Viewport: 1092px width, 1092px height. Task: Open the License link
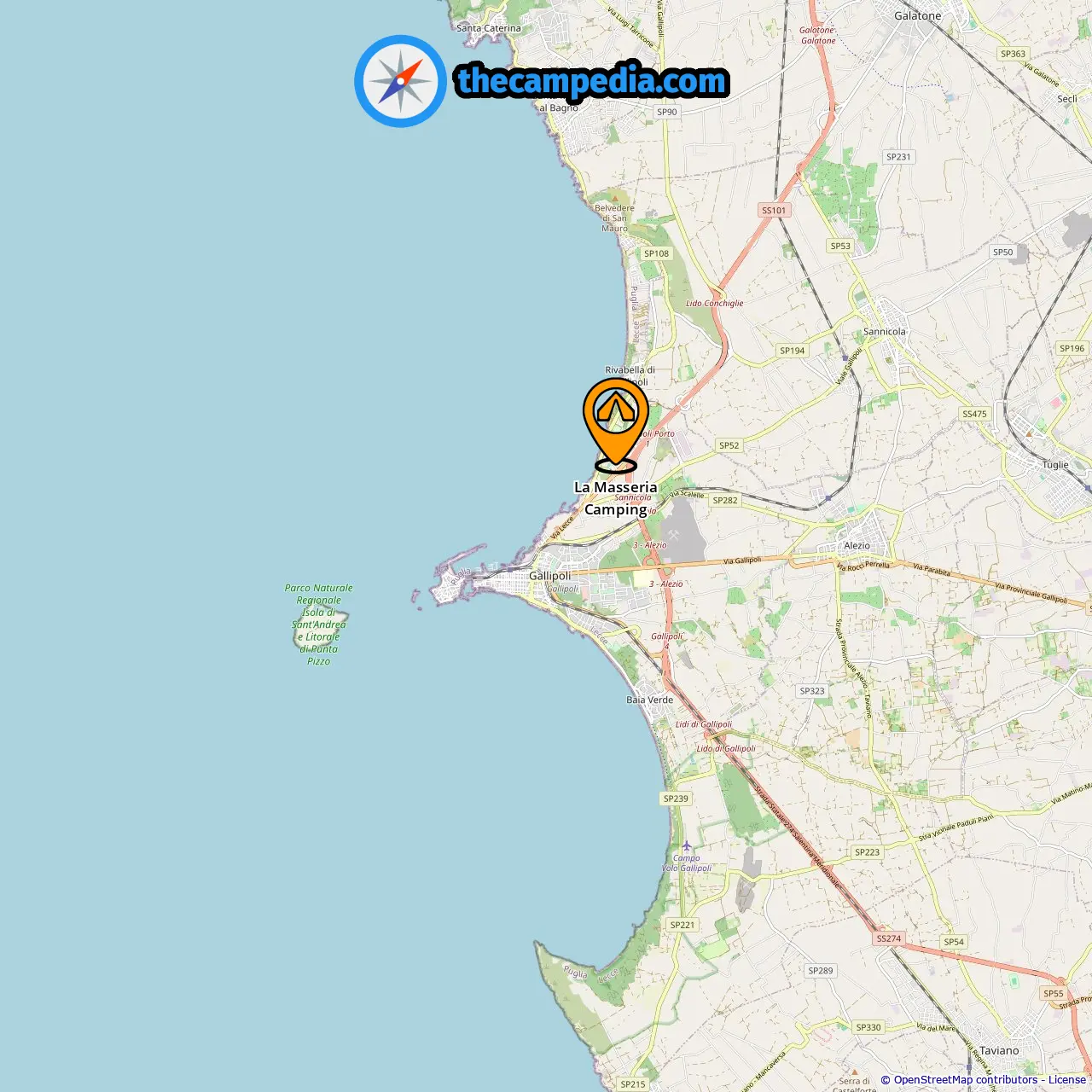click(1066, 1080)
